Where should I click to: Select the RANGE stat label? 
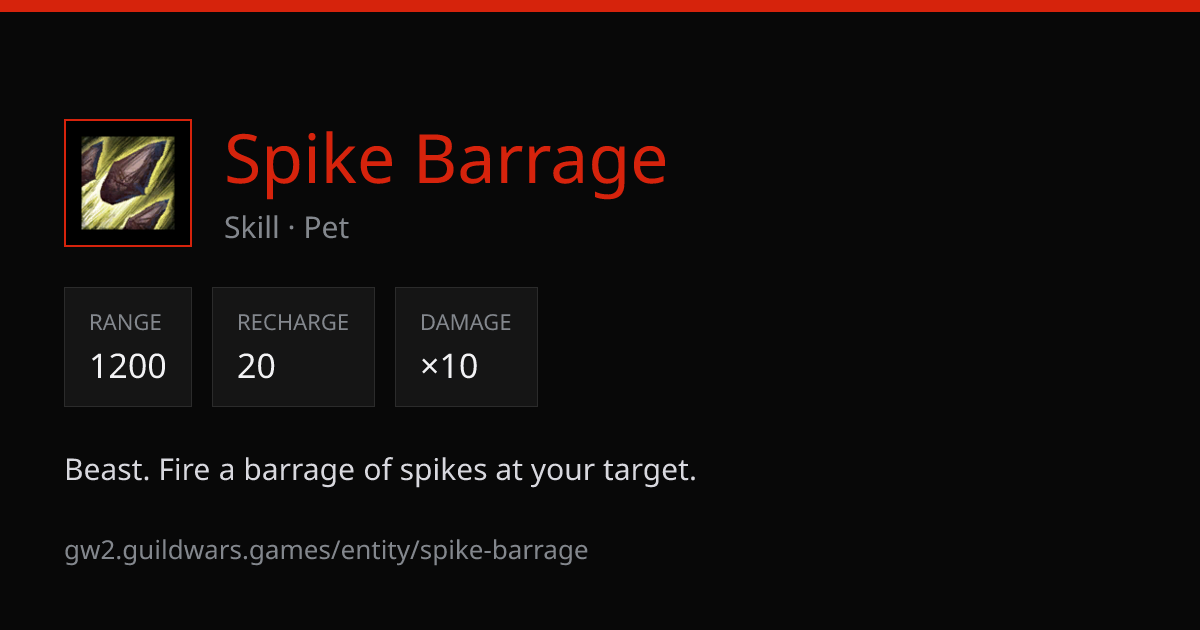click(125, 323)
